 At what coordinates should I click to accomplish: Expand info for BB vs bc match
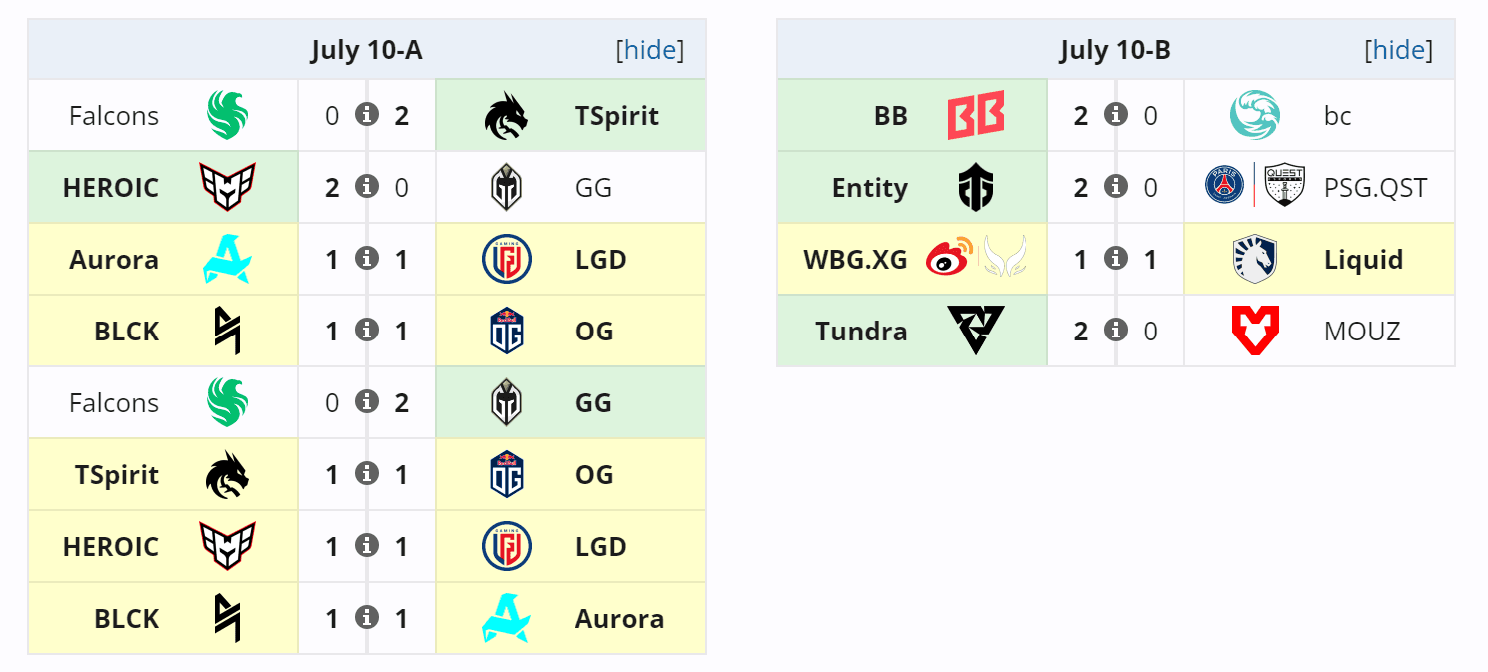[1115, 114]
